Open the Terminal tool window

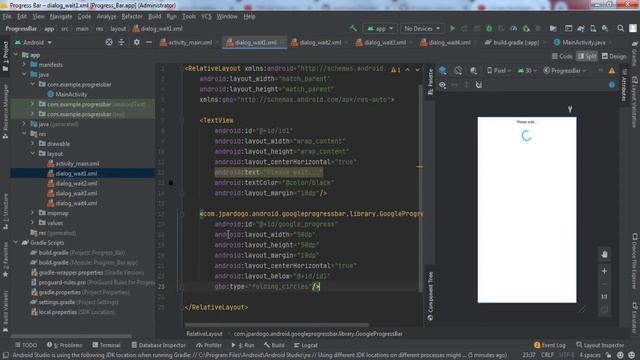tap(107, 345)
